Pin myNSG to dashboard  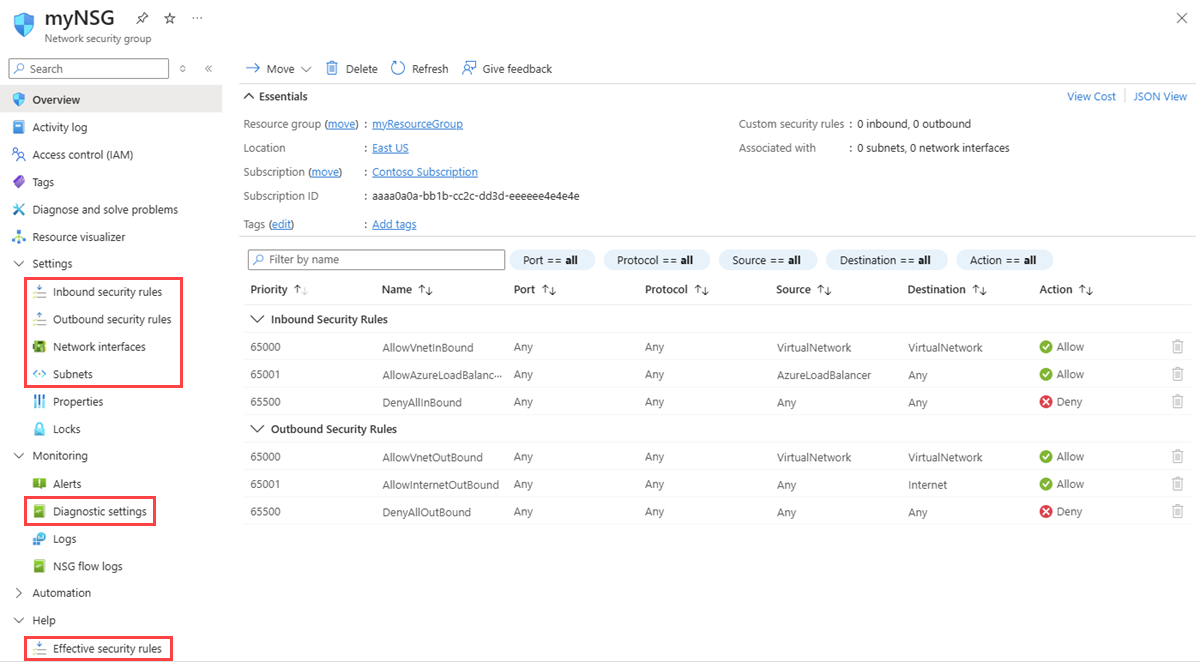142,17
